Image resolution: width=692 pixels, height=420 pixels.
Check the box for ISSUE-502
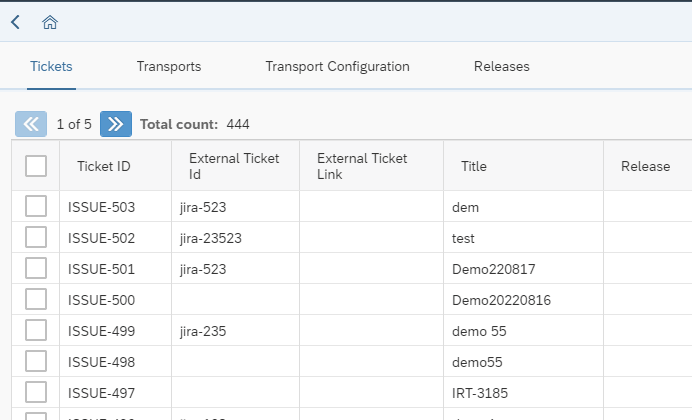coord(36,237)
